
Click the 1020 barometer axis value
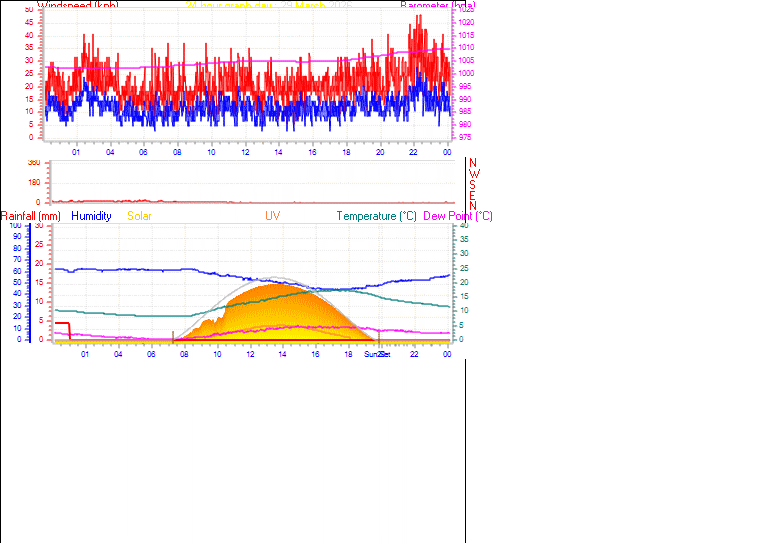466,22
